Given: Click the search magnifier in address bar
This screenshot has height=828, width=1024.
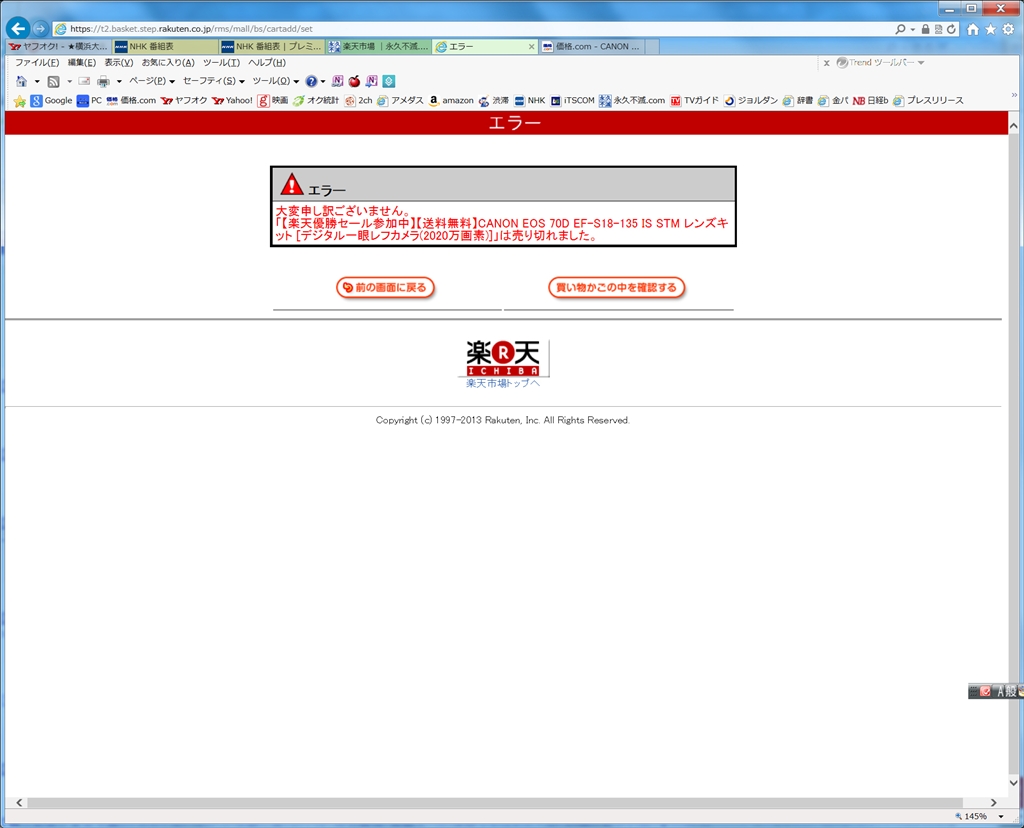Looking at the screenshot, I should click(900, 29).
